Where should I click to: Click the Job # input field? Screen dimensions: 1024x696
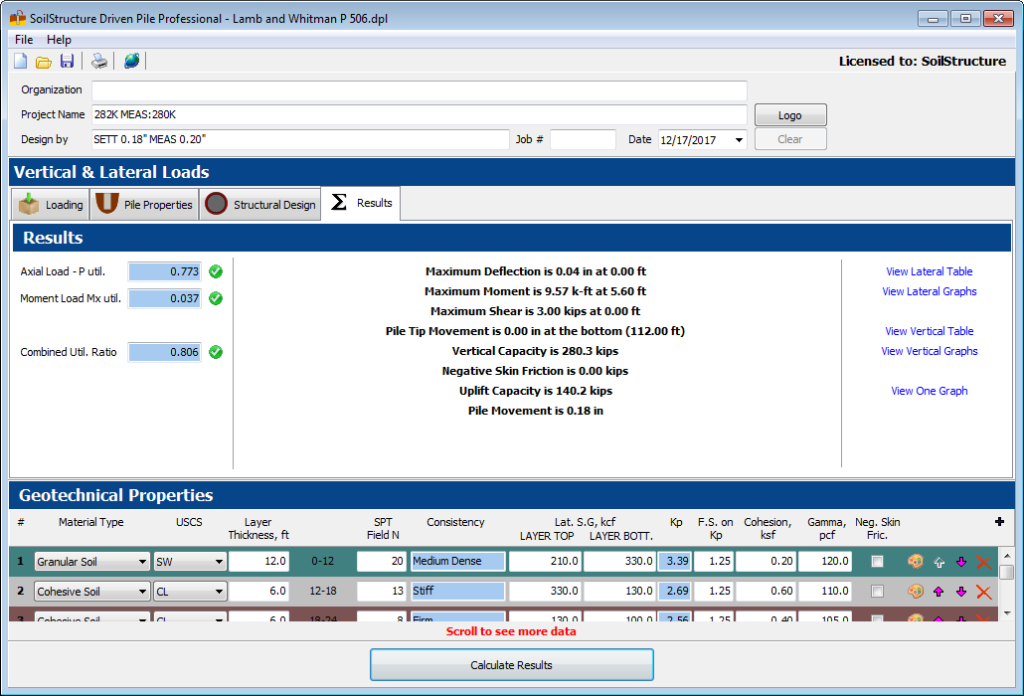tap(583, 139)
